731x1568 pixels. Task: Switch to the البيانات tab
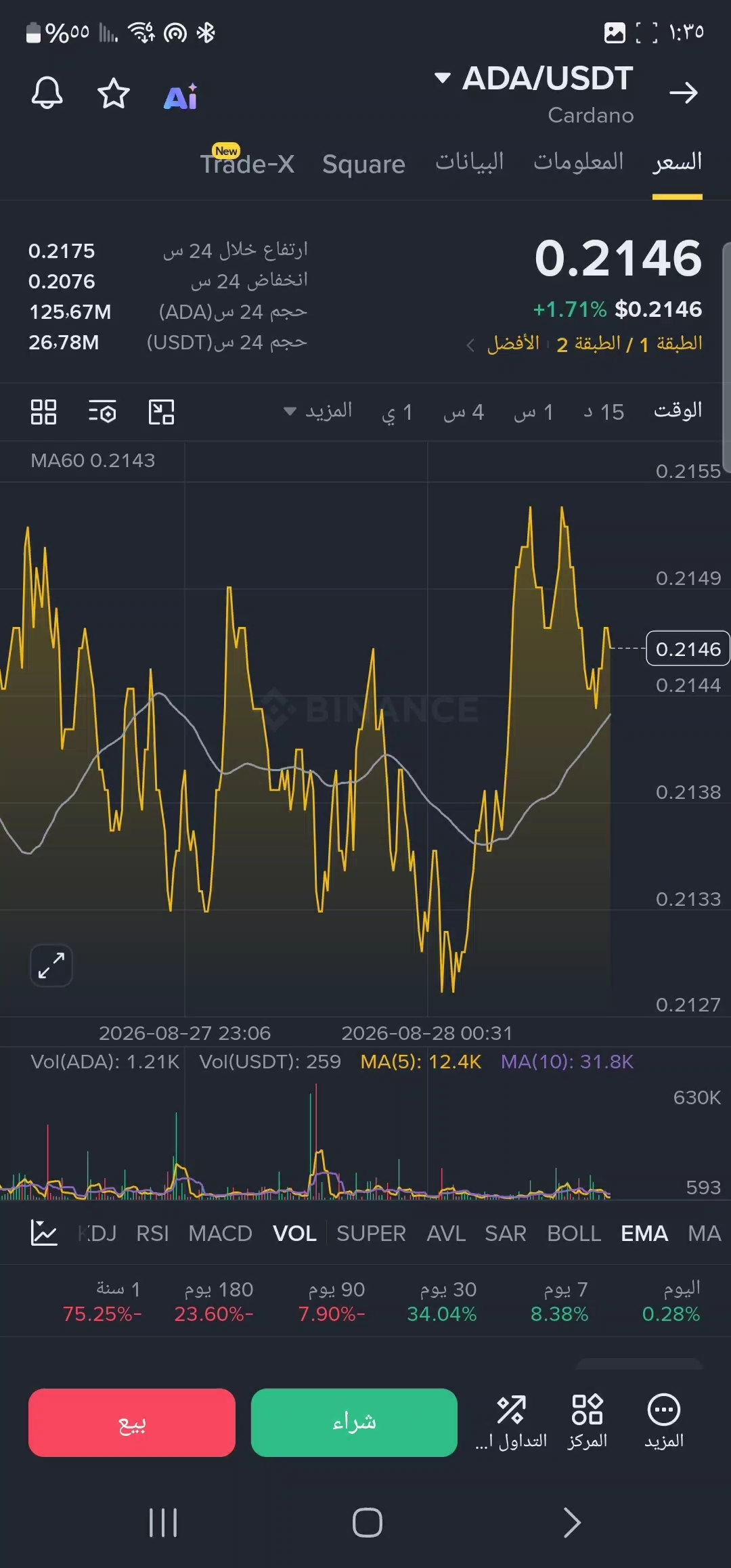(x=470, y=162)
